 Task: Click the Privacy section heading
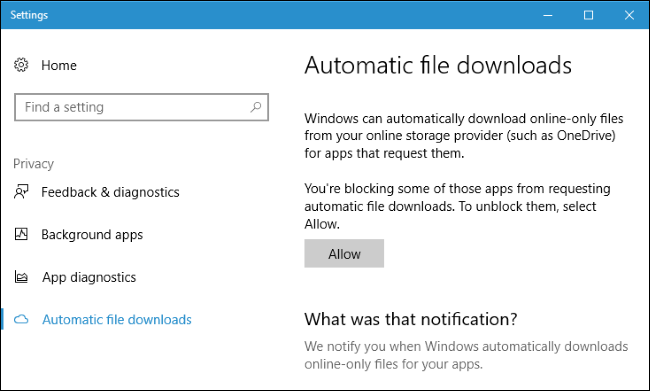click(34, 164)
